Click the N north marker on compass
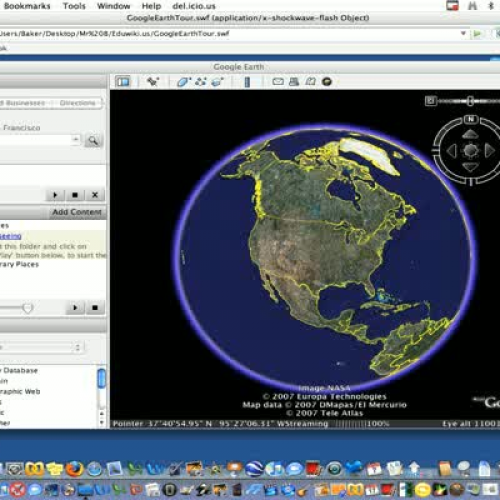Viewport: 500px width, 500px height. click(470, 119)
